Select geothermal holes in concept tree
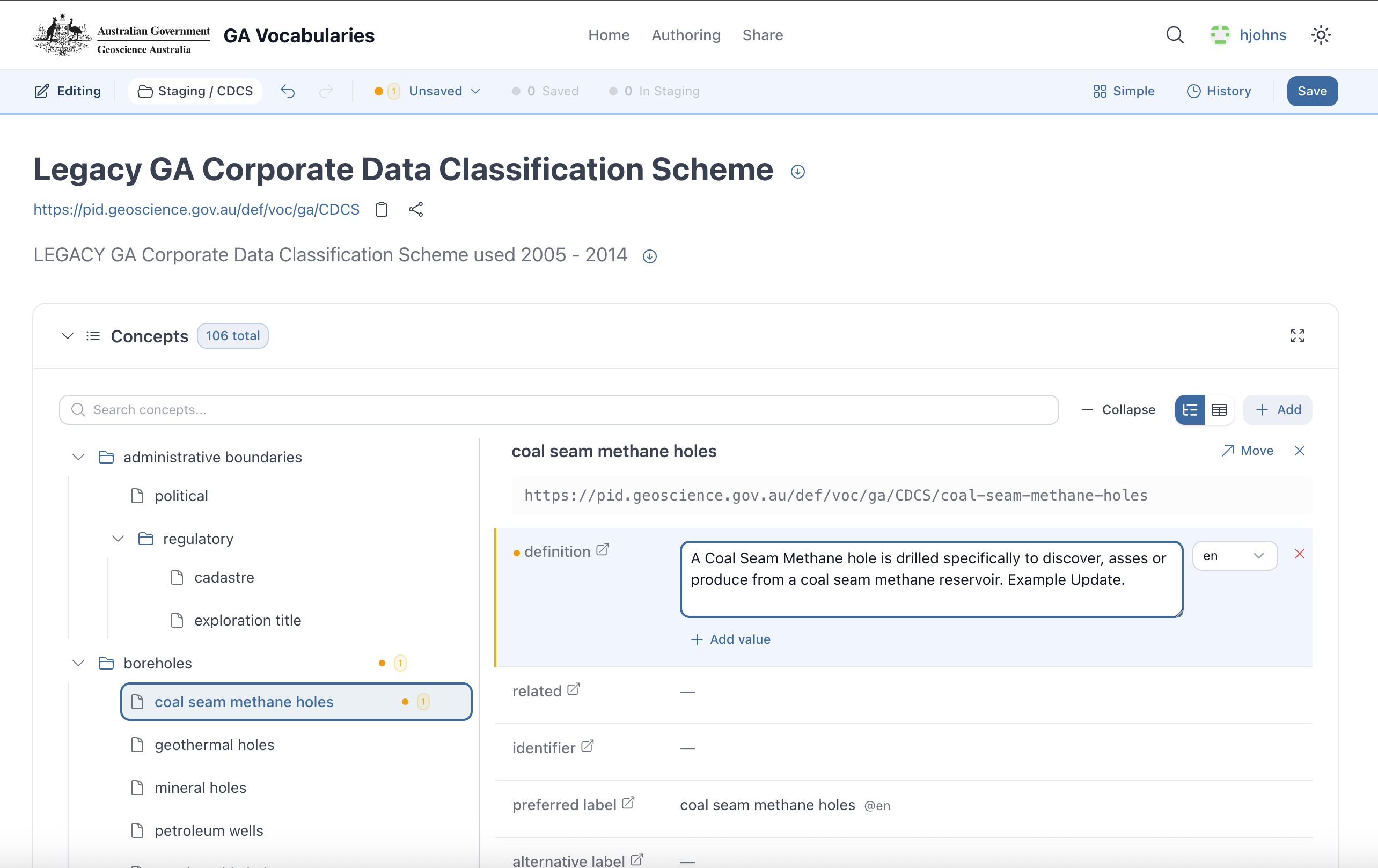 pyautogui.click(x=214, y=745)
